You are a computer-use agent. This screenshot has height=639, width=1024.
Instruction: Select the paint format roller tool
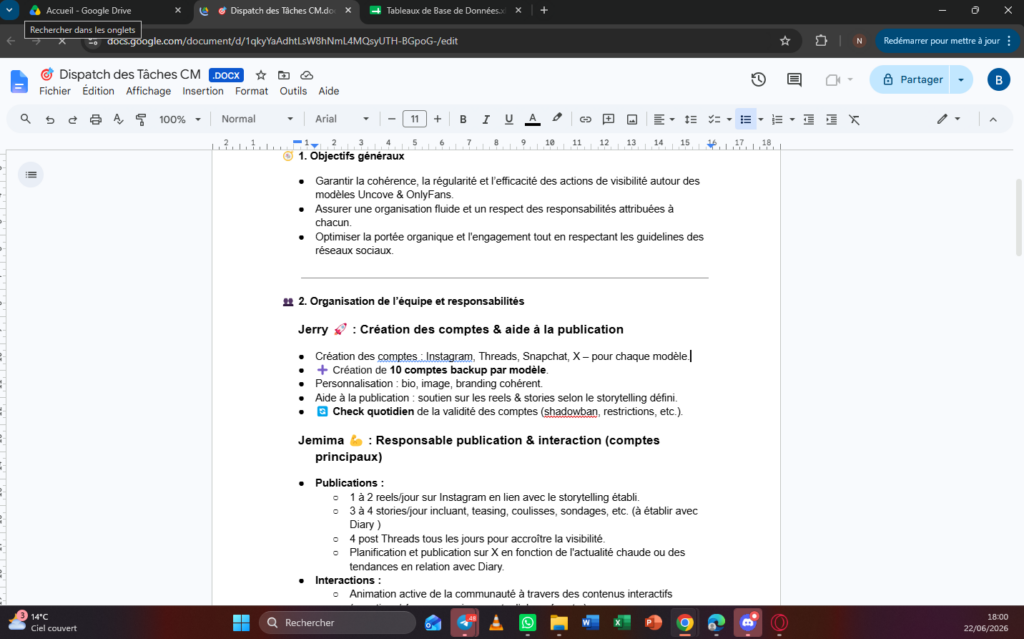(x=140, y=120)
